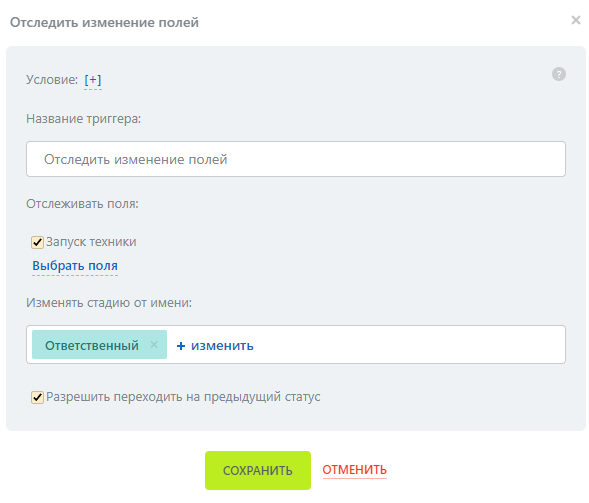Click the dialog title Отследить изменение полей
The image size is (589, 503).
pyautogui.click(x=104, y=23)
